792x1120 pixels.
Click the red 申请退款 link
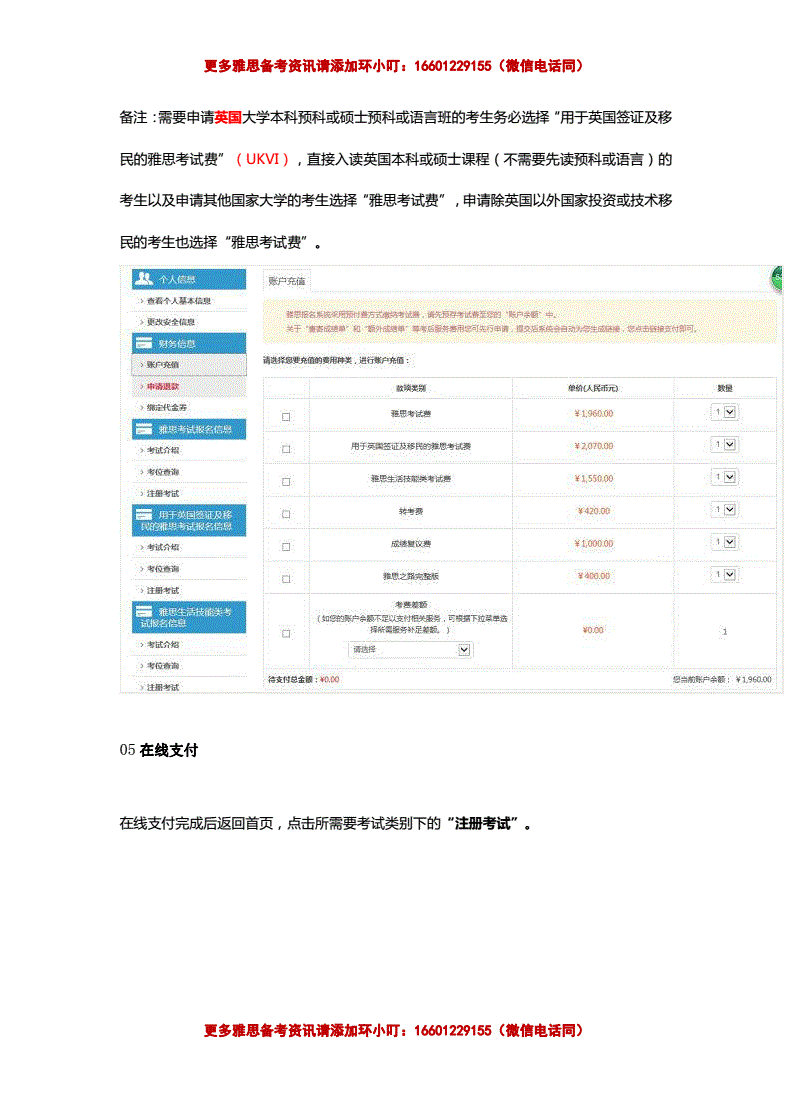click(163, 386)
